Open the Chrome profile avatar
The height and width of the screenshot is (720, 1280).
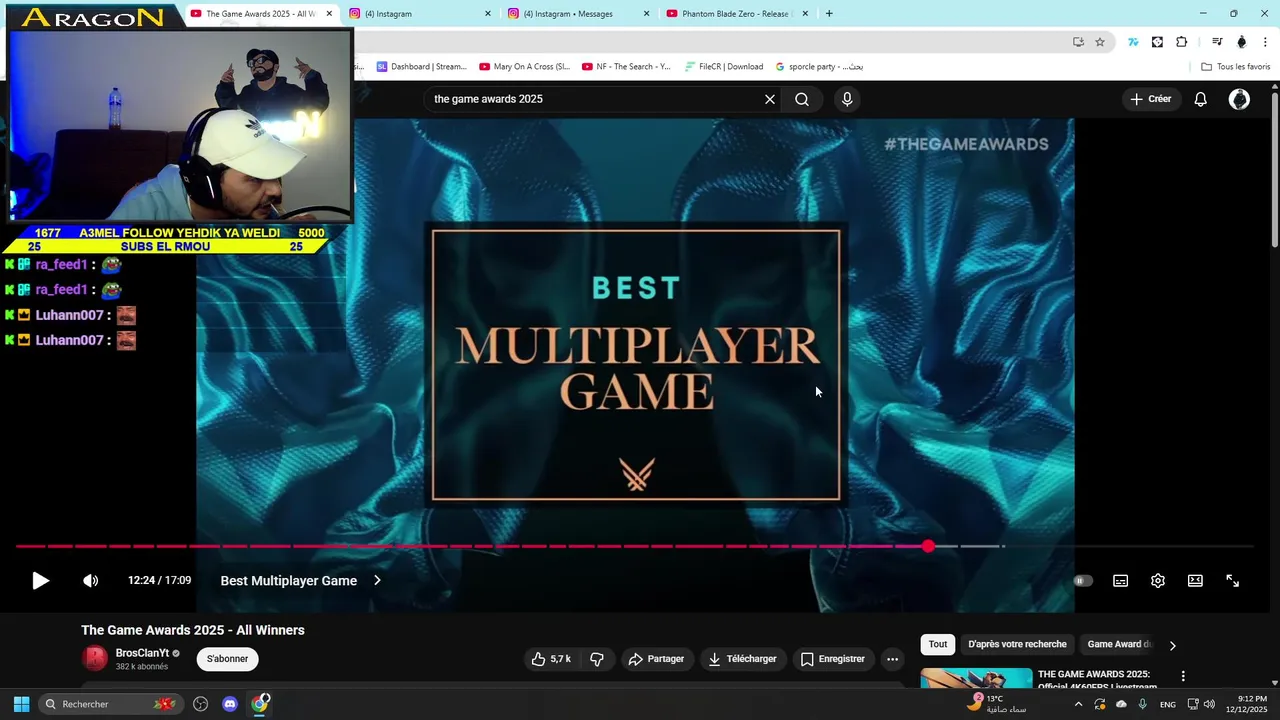(1242, 42)
